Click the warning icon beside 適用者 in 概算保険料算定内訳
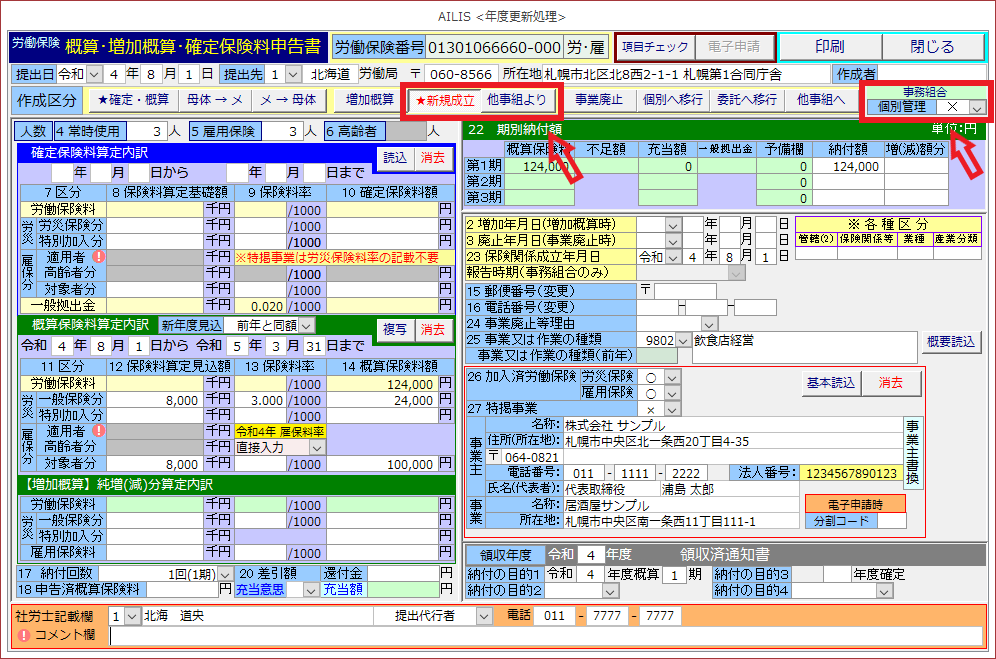996x659 pixels. 98,431
